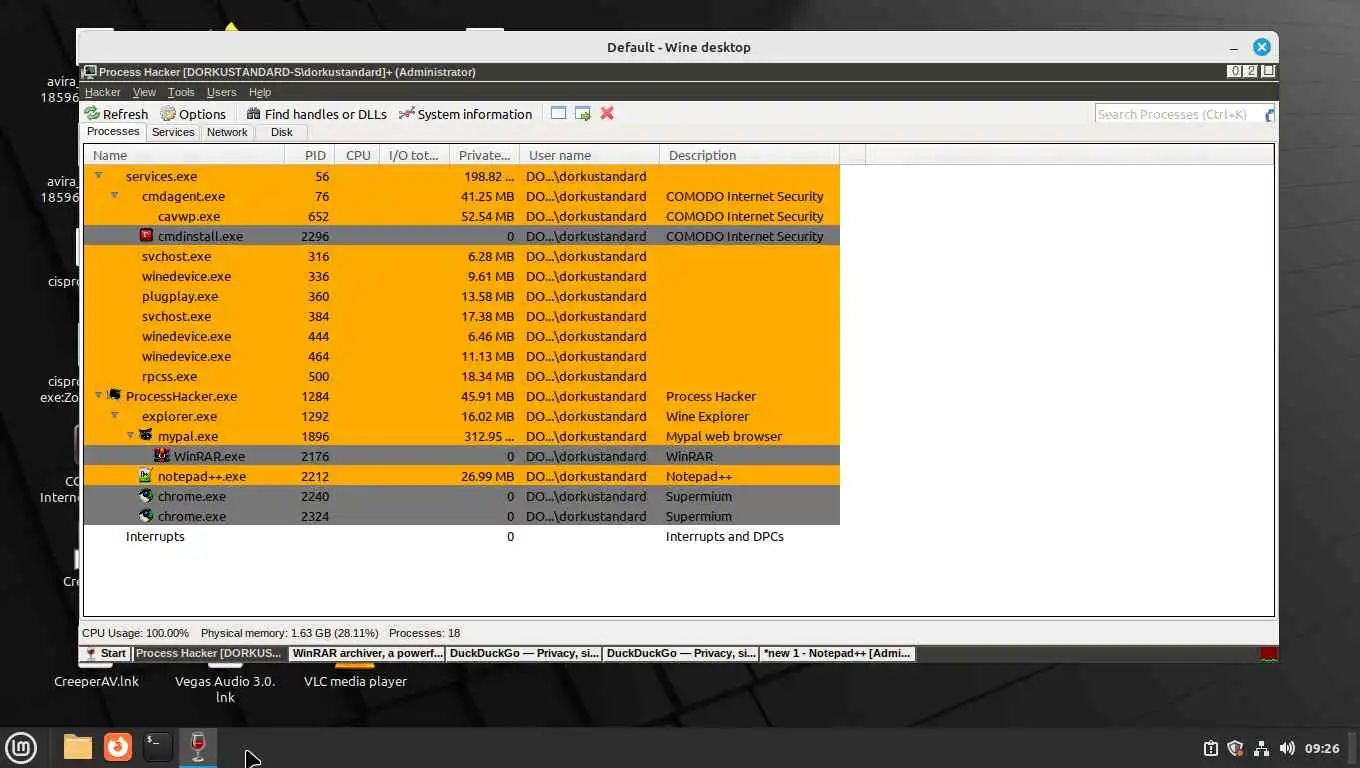Open the Hacker menu
1360x768 pixels.
pos(102,92)
